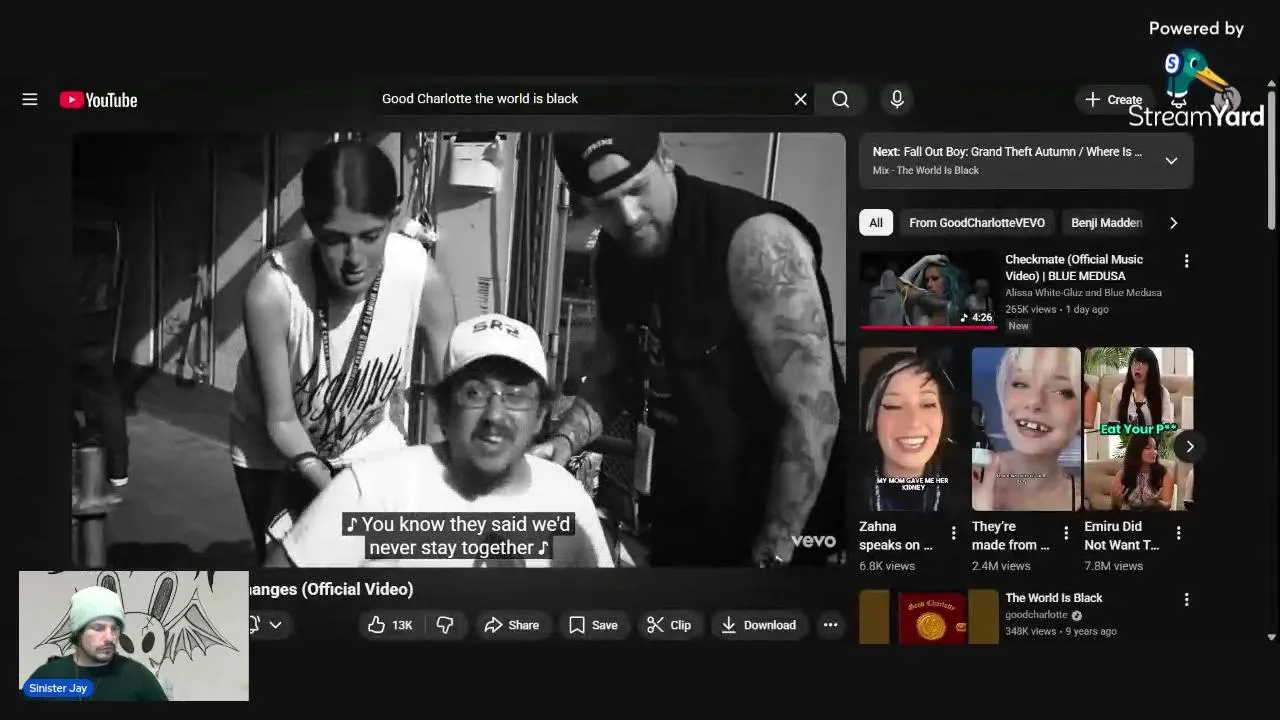Select From GoodCharlotteVEVO filter chip

[977, 223]
